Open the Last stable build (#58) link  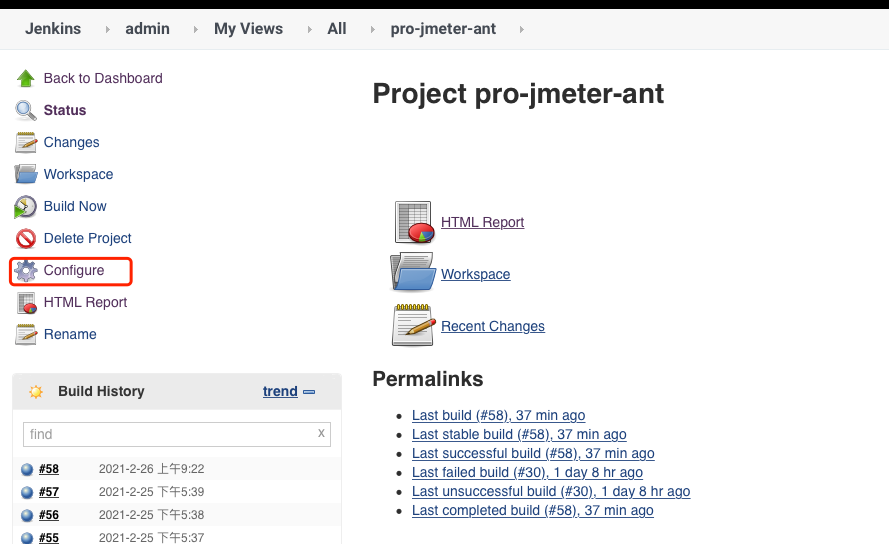pyautogui.click(x=519, y=434)
